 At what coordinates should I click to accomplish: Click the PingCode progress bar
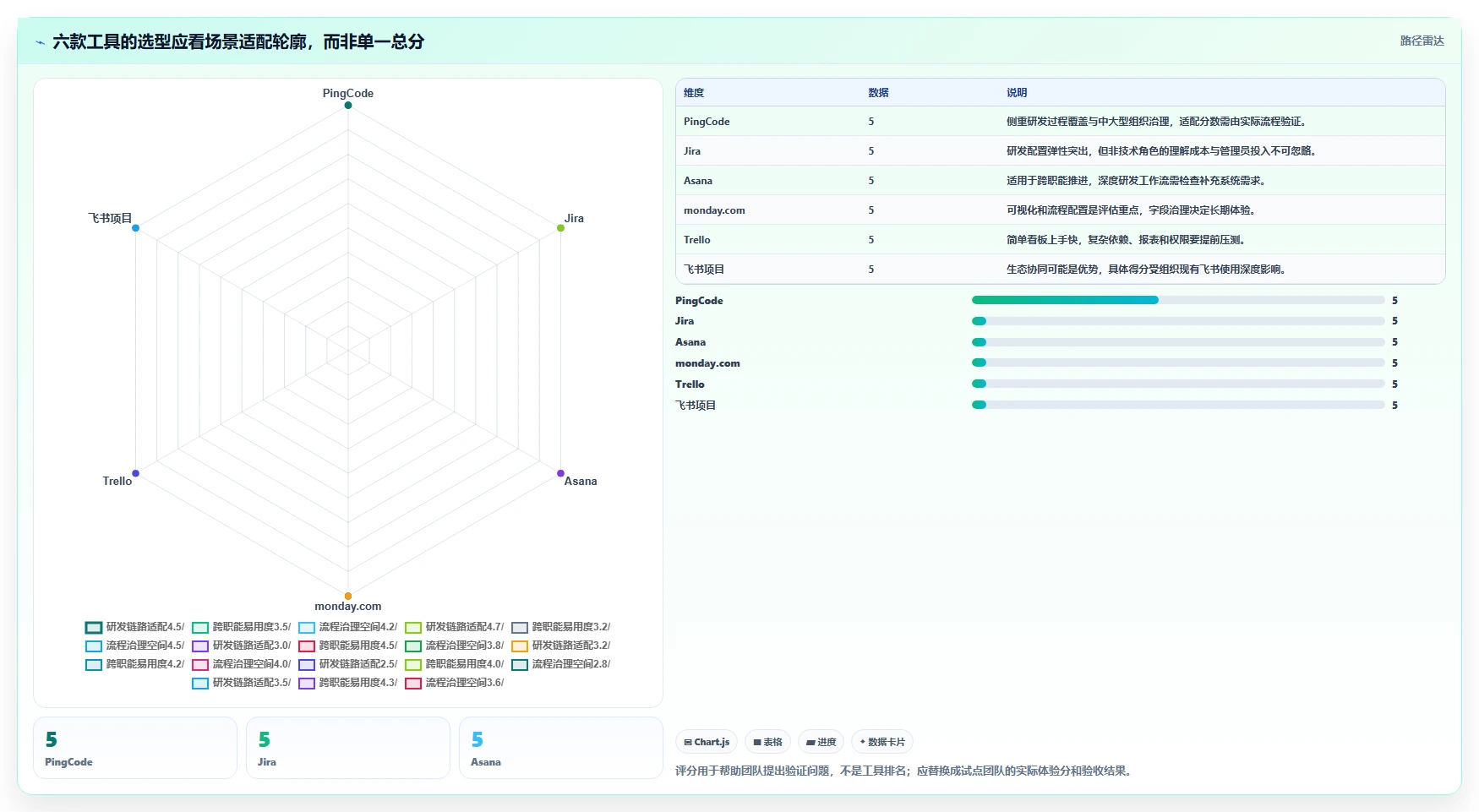[x=1178, y=300]
